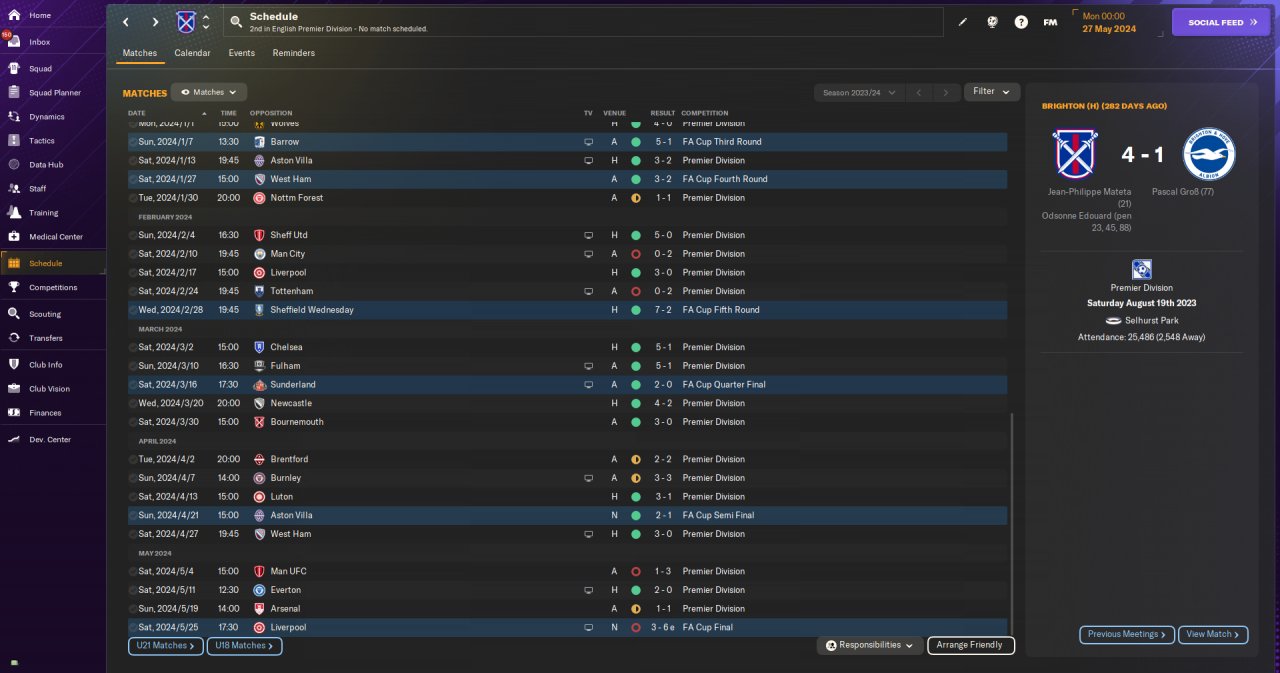Click the Brighton club badge in match panel
This screenshot has width=1280, height=673.
coord(1209,155)
